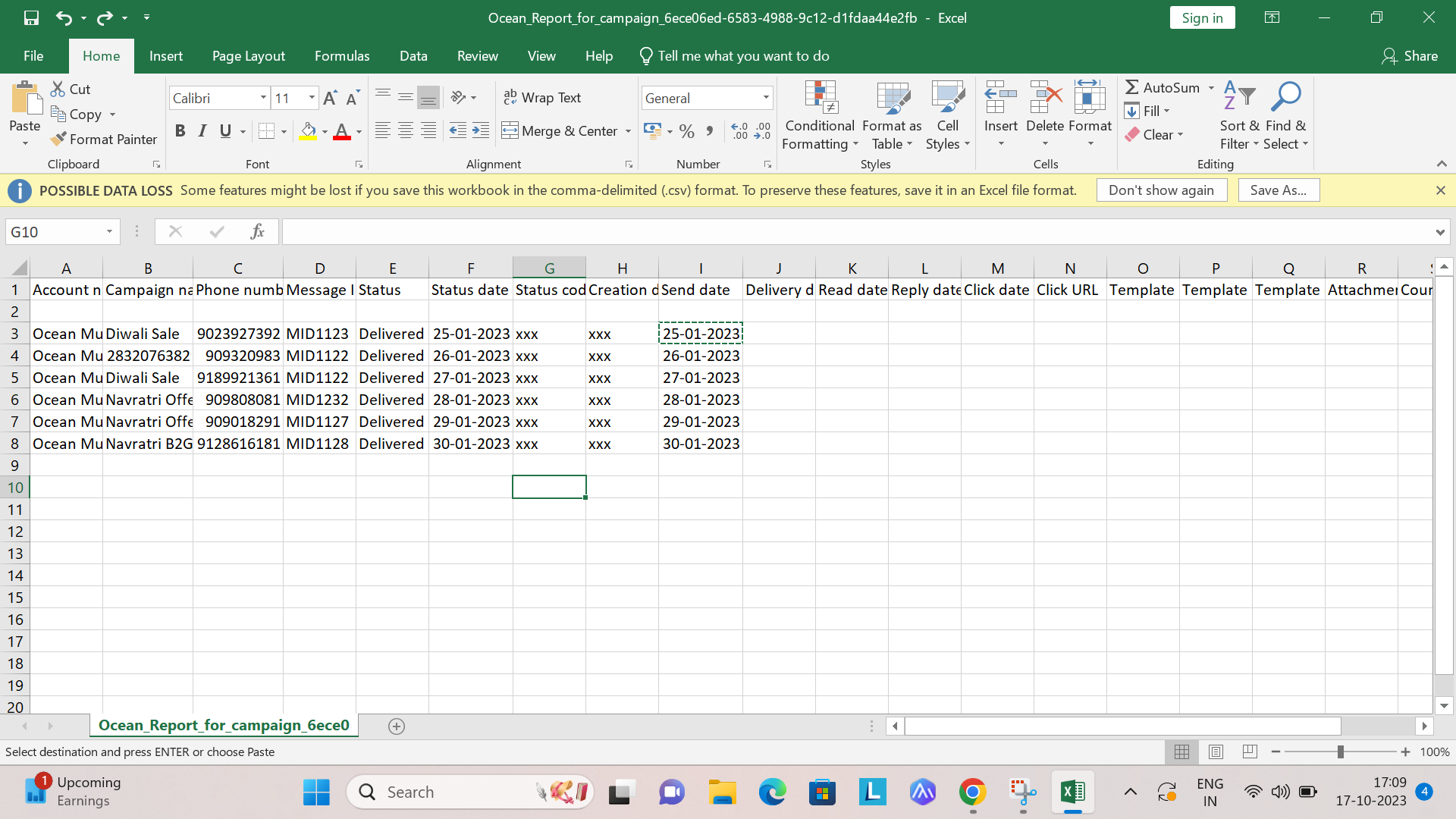Toggle Align Right for cell

(428, 130)
